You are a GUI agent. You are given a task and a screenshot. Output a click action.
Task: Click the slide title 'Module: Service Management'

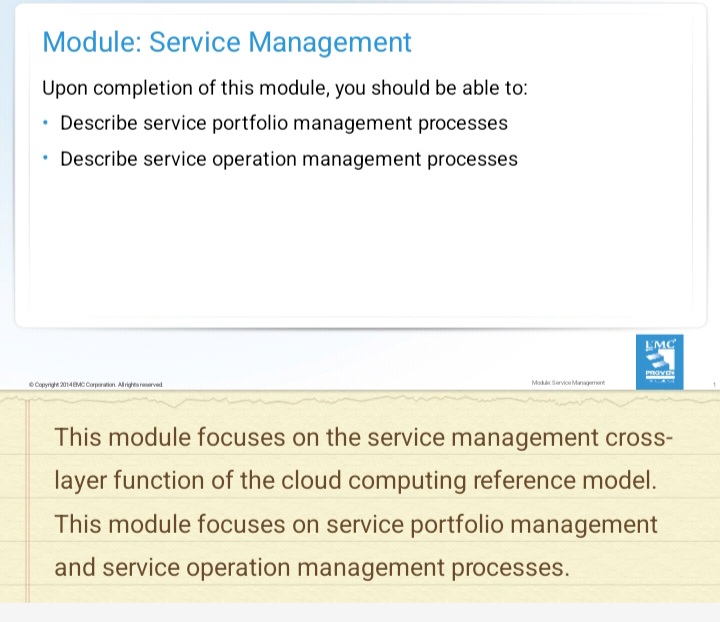[227, 42]
